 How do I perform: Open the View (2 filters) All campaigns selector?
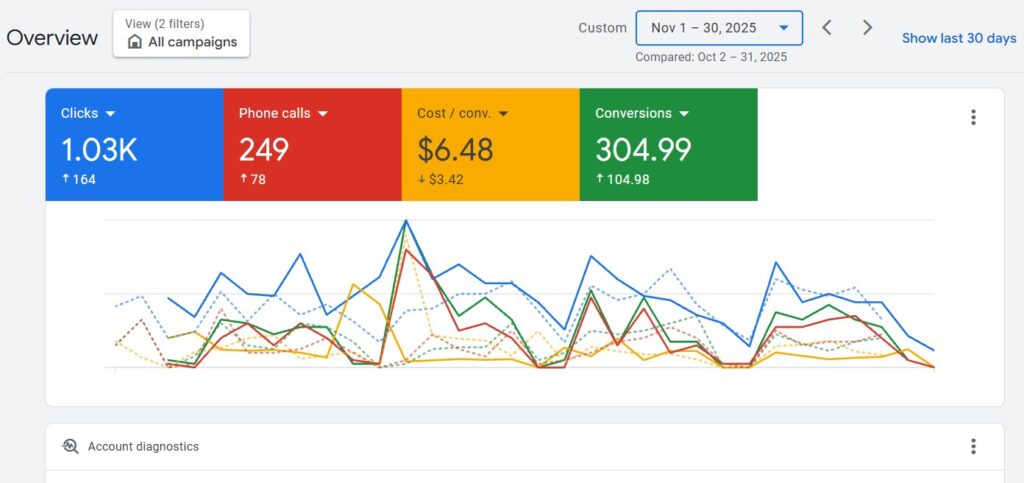coord(181,33)
